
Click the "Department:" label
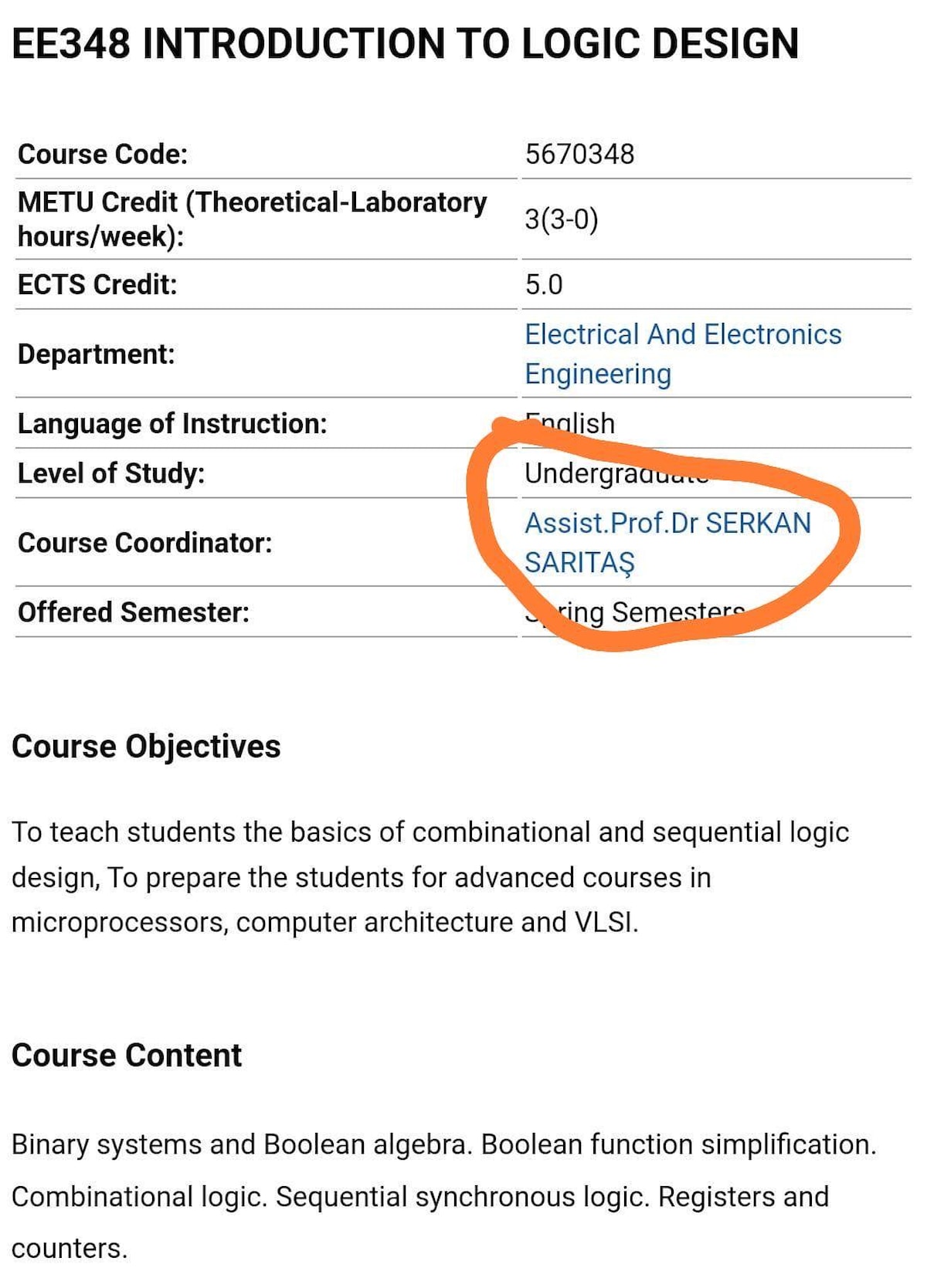click(x=97, y=354)
